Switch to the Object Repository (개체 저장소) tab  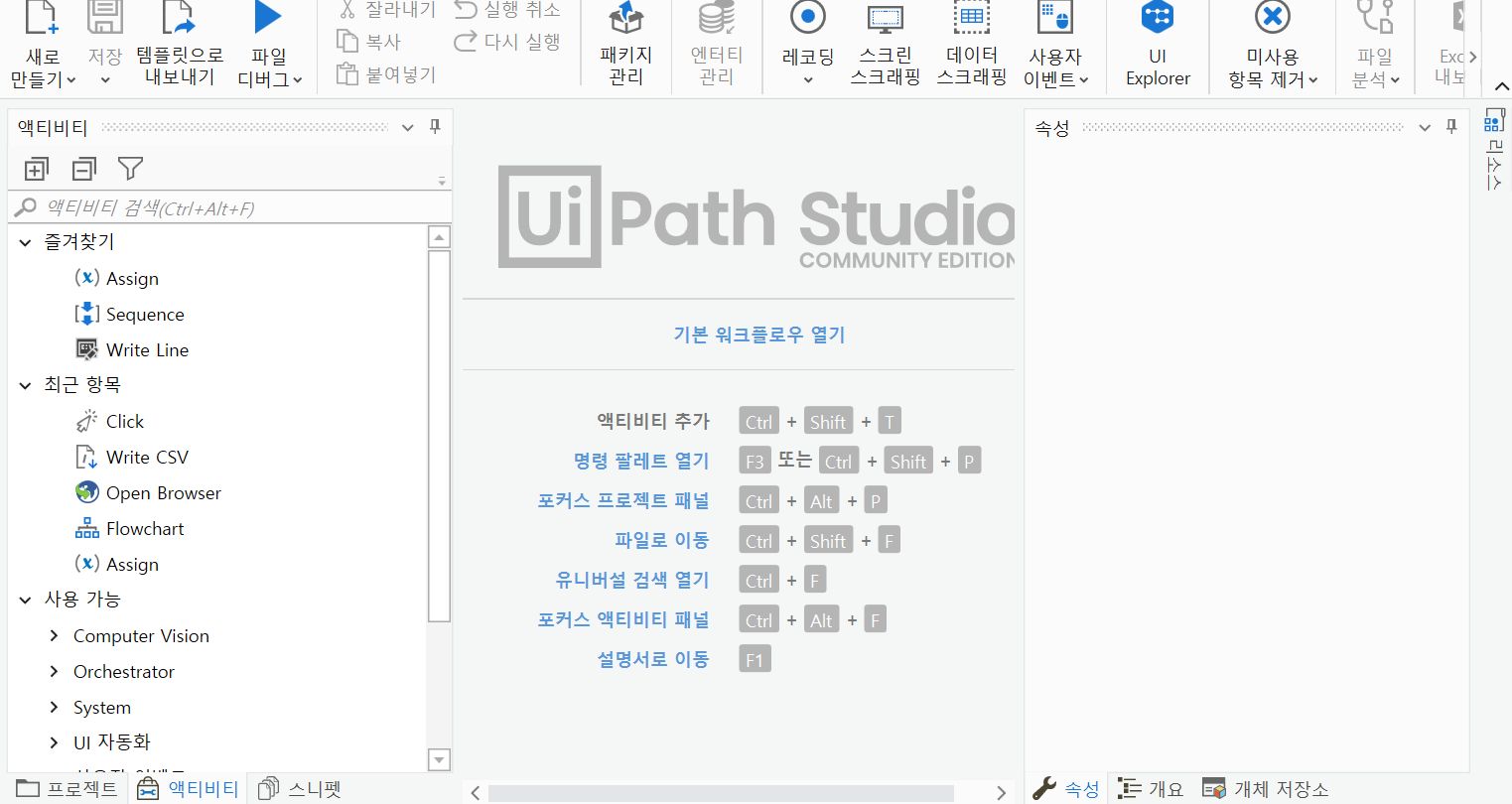point(1265,789)
